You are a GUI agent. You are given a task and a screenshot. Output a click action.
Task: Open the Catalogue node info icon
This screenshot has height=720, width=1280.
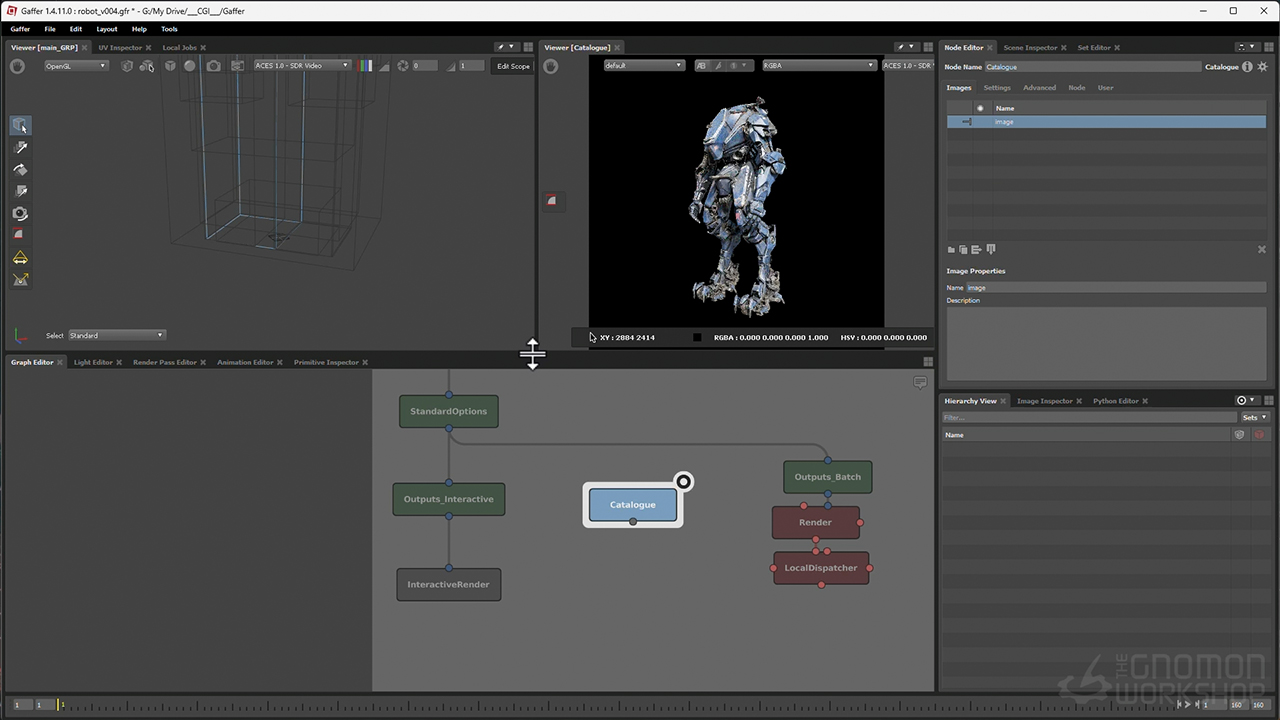coord(1247,67)
